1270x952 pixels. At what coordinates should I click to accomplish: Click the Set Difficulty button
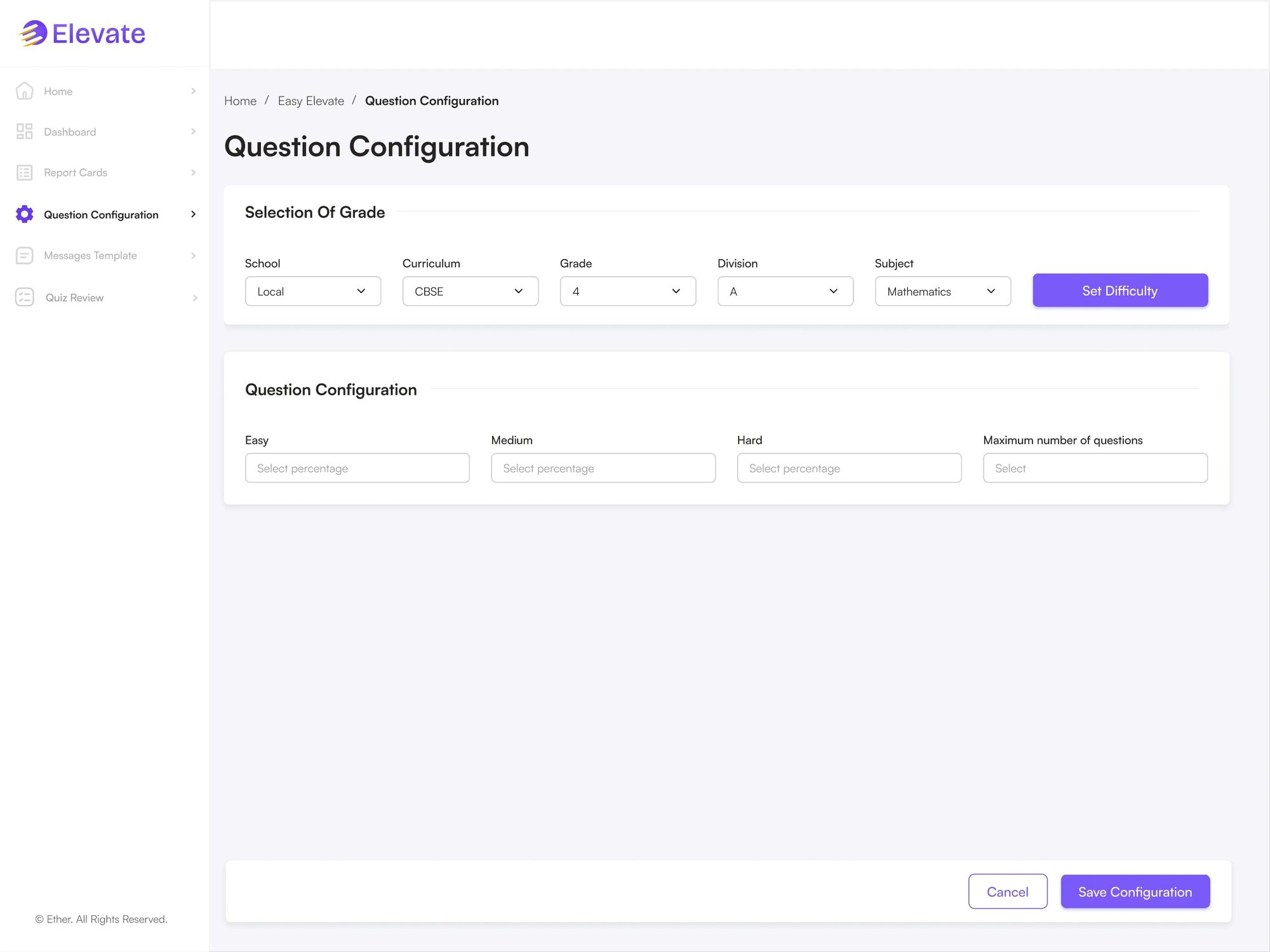[1120, 291]
